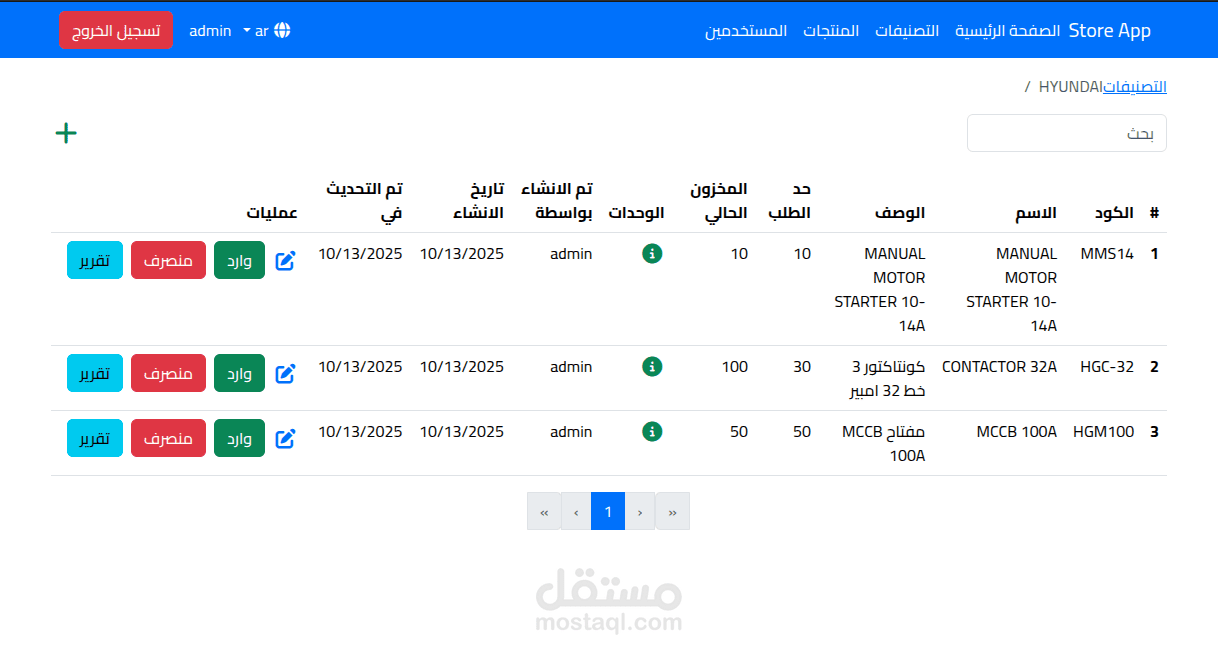Click the تسجيل الخروج logout button
Viewport: 1218px width, 648px height.
[x=116, y=30]
